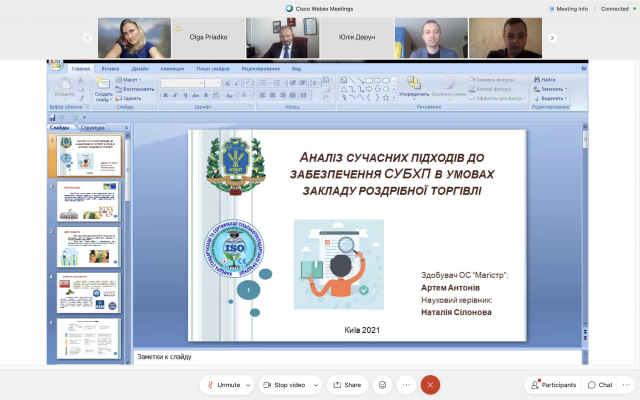The width and height of the screenshot is (640, 400).
Task: Click the Создать слайд icon
Action: [103, 86]
